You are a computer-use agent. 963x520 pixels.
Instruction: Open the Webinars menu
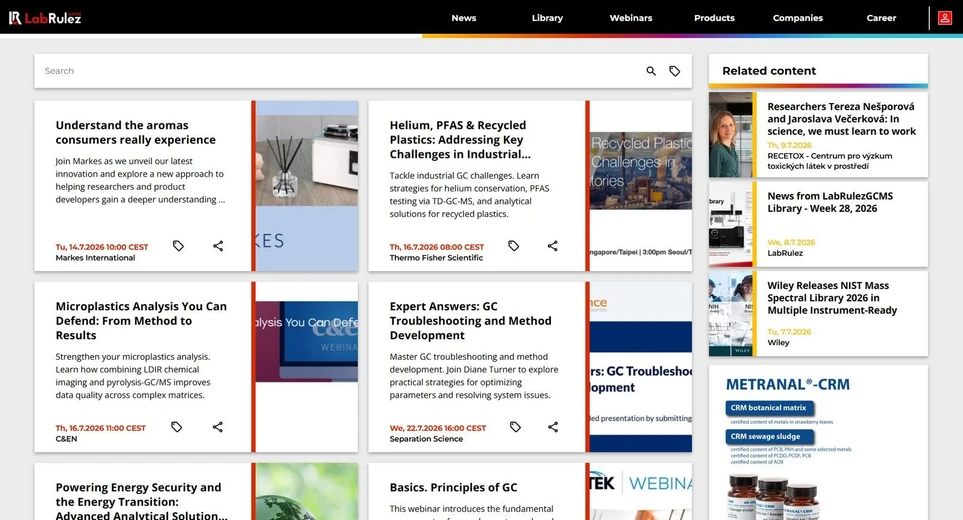pyautogui.click(x=631, y=18)
